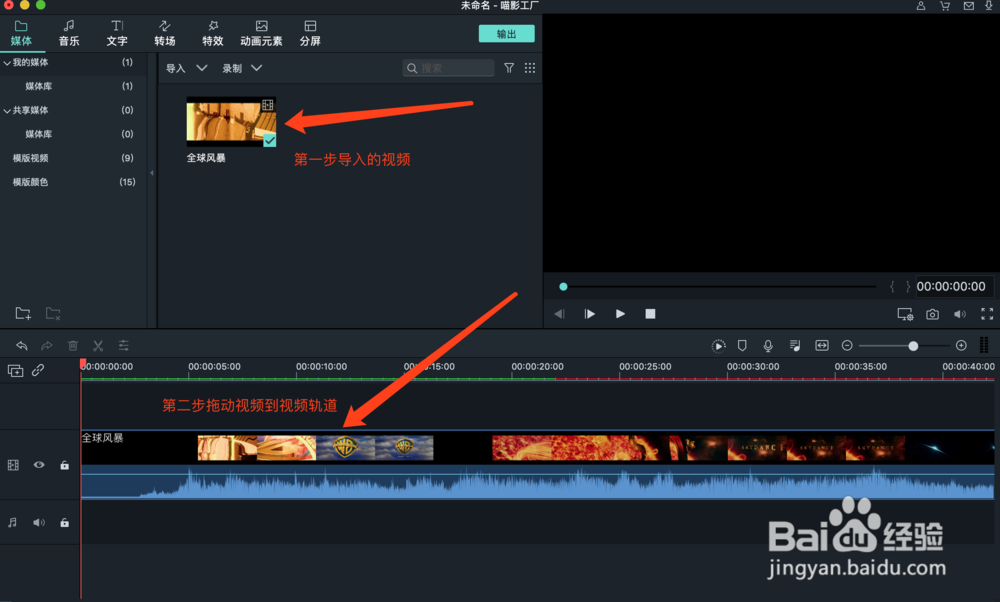Open the 文字 text tab
1000x602 pixels.
[117, 33]
